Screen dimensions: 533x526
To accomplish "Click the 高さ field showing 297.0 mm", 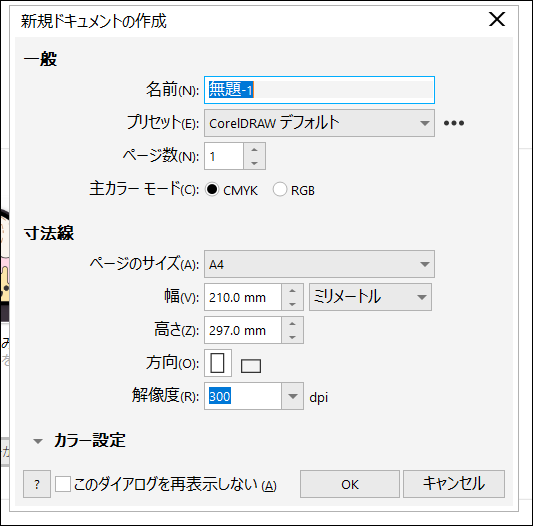I will pyautogui.click(x=243, y=330).
